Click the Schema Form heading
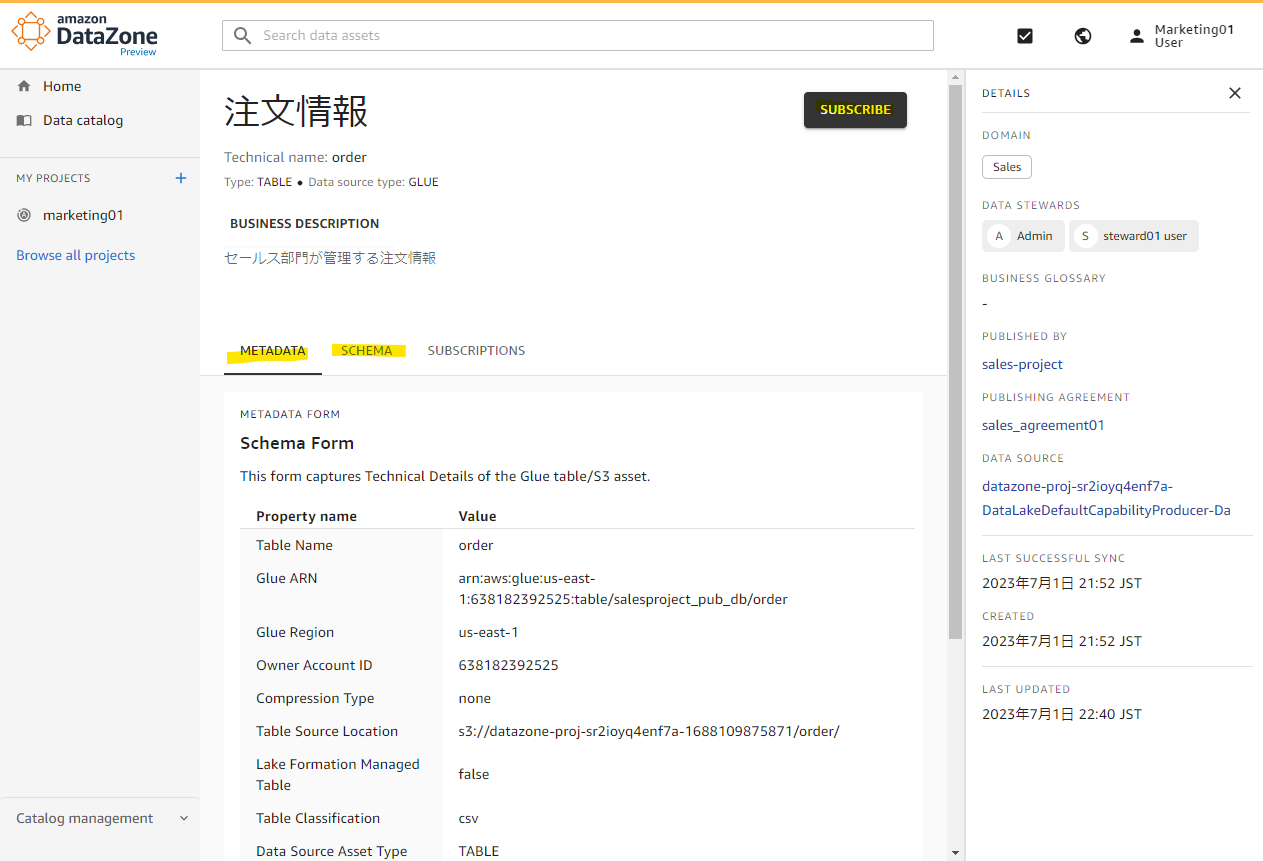Image resolution: width=1263 pixels, height=861 pixels. pyautogui.click(x=297, y=443)
